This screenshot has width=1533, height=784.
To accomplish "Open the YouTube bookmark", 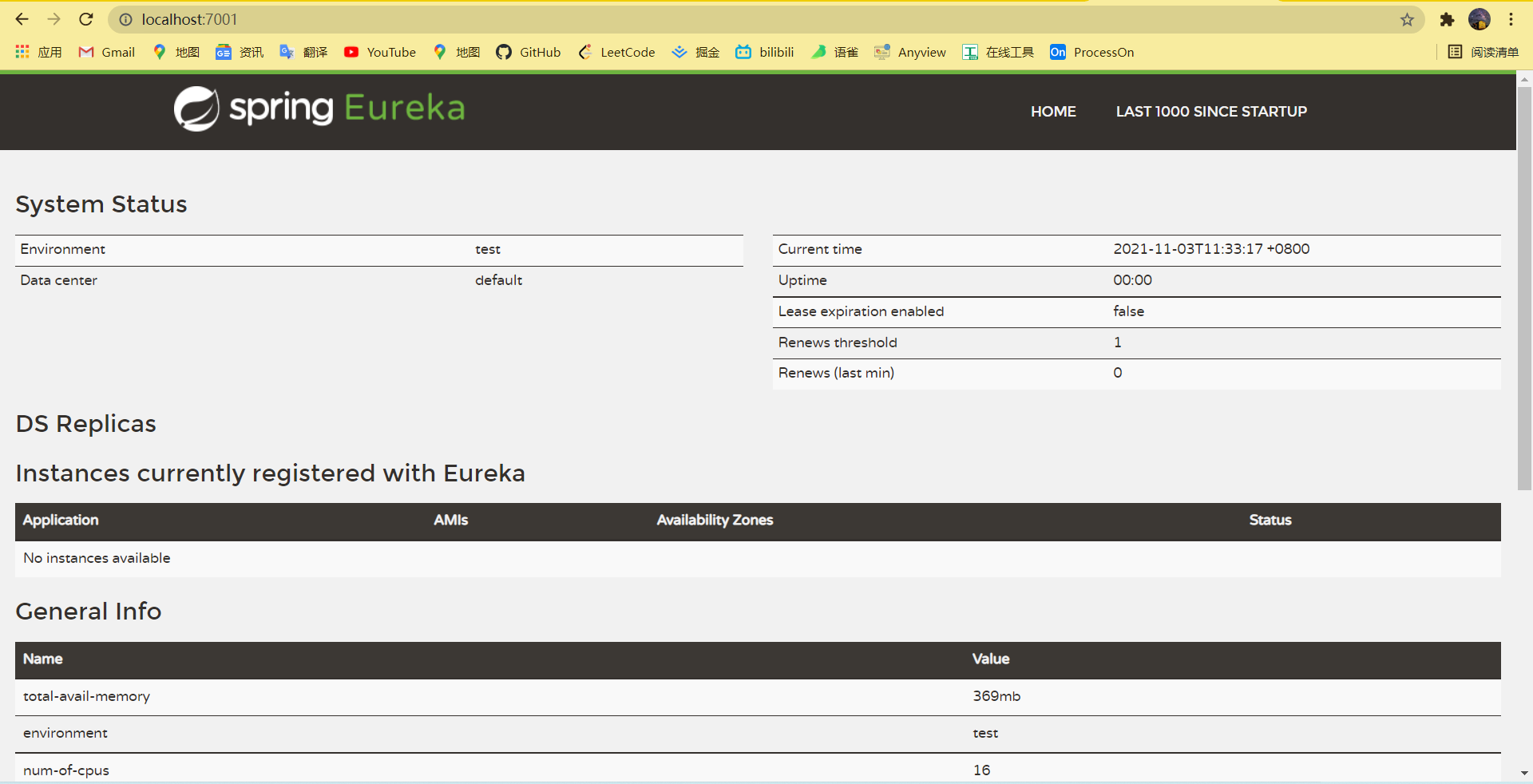I will [x=380, y=52].
